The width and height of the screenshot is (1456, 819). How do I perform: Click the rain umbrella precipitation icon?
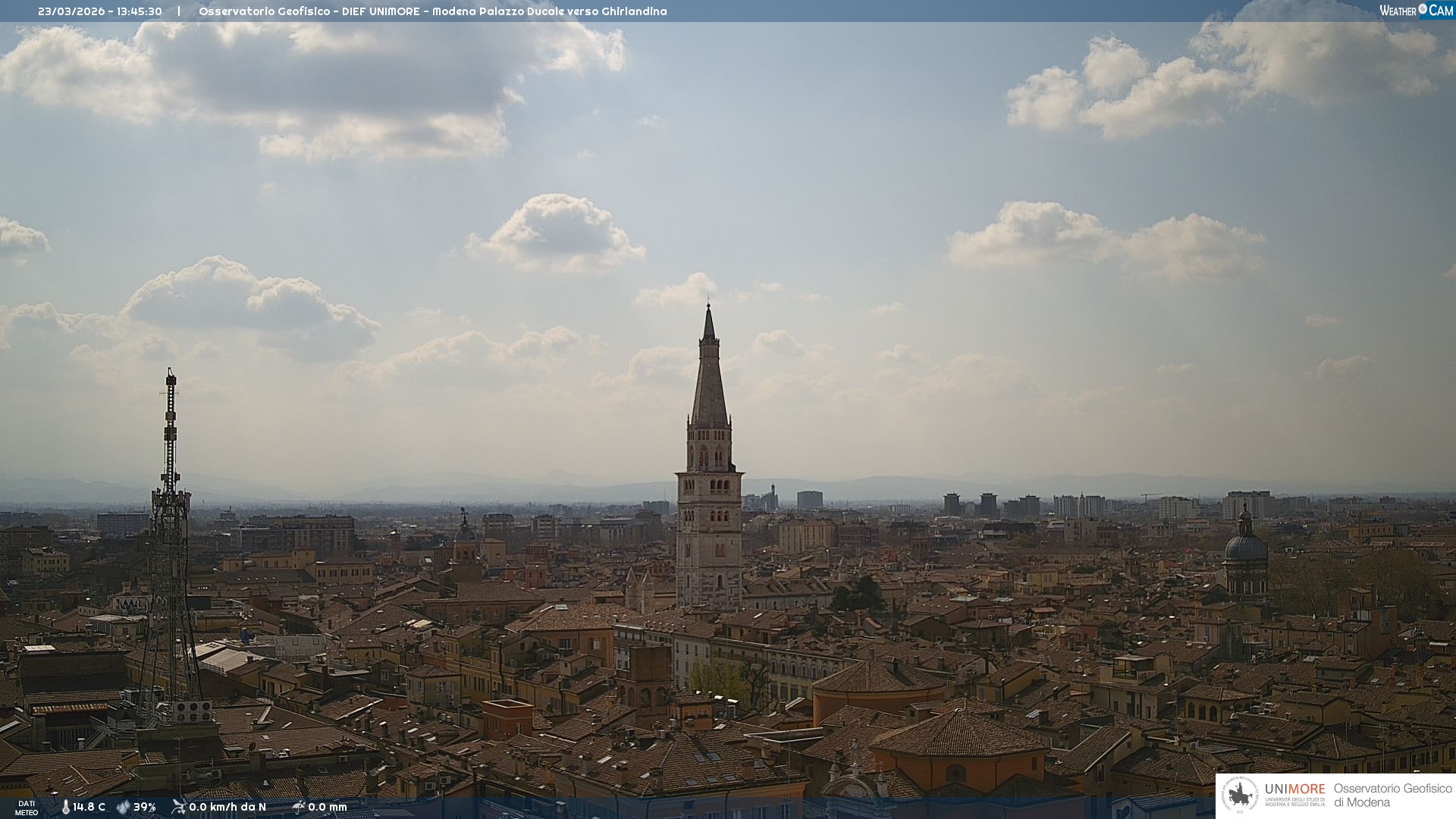click(x=298, y=807)
